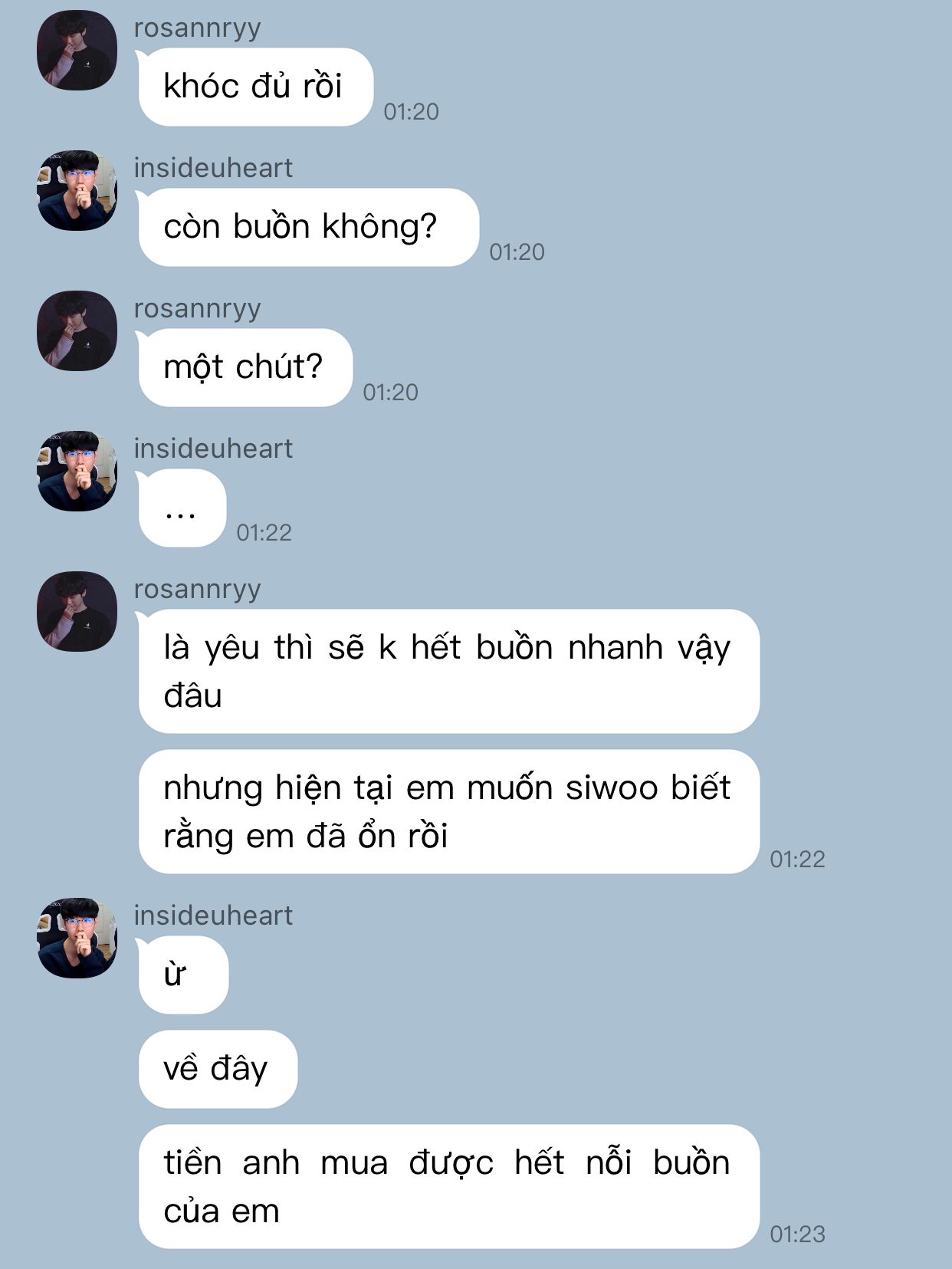Open rosannryy's avatar beside "là yêu thì" message
This screenshot has height=1269, width=952.
[77, 611]
